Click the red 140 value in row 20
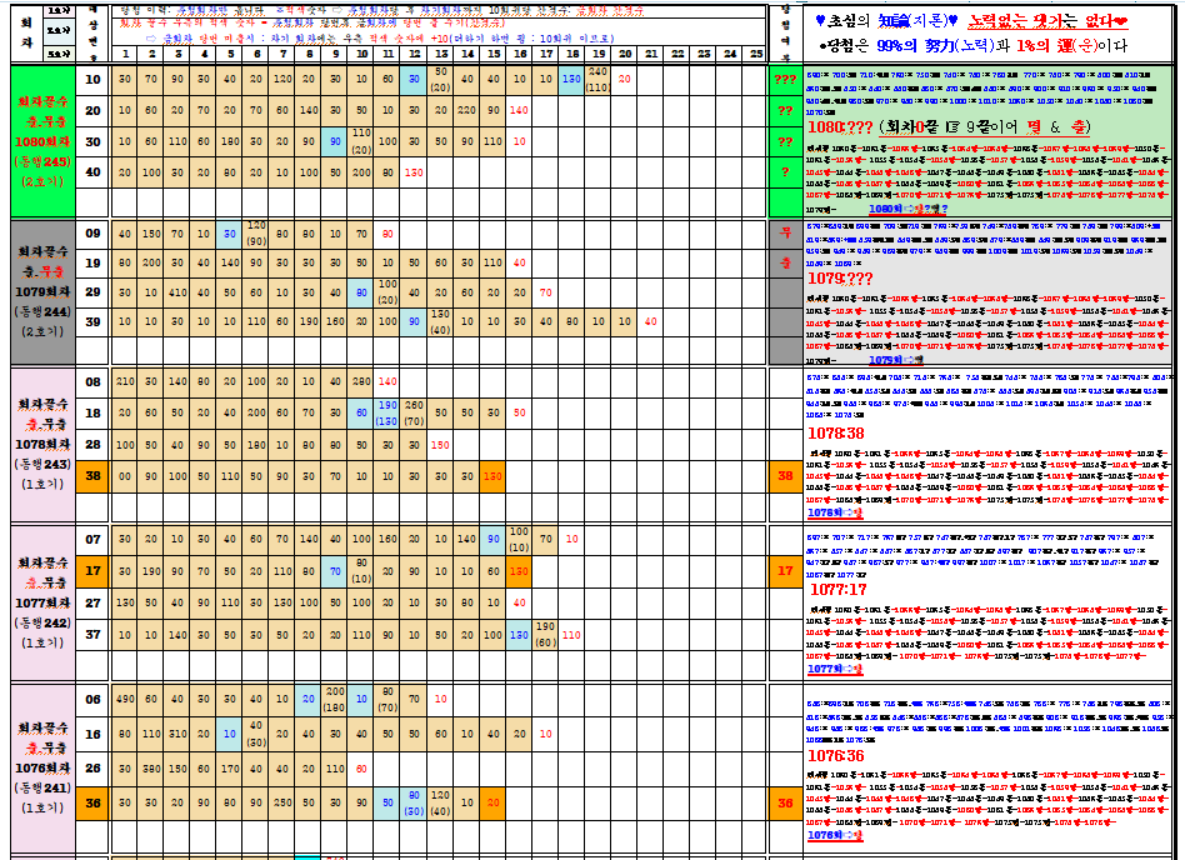This screenshot has height=861, width=1186. [x=519, y=110]
